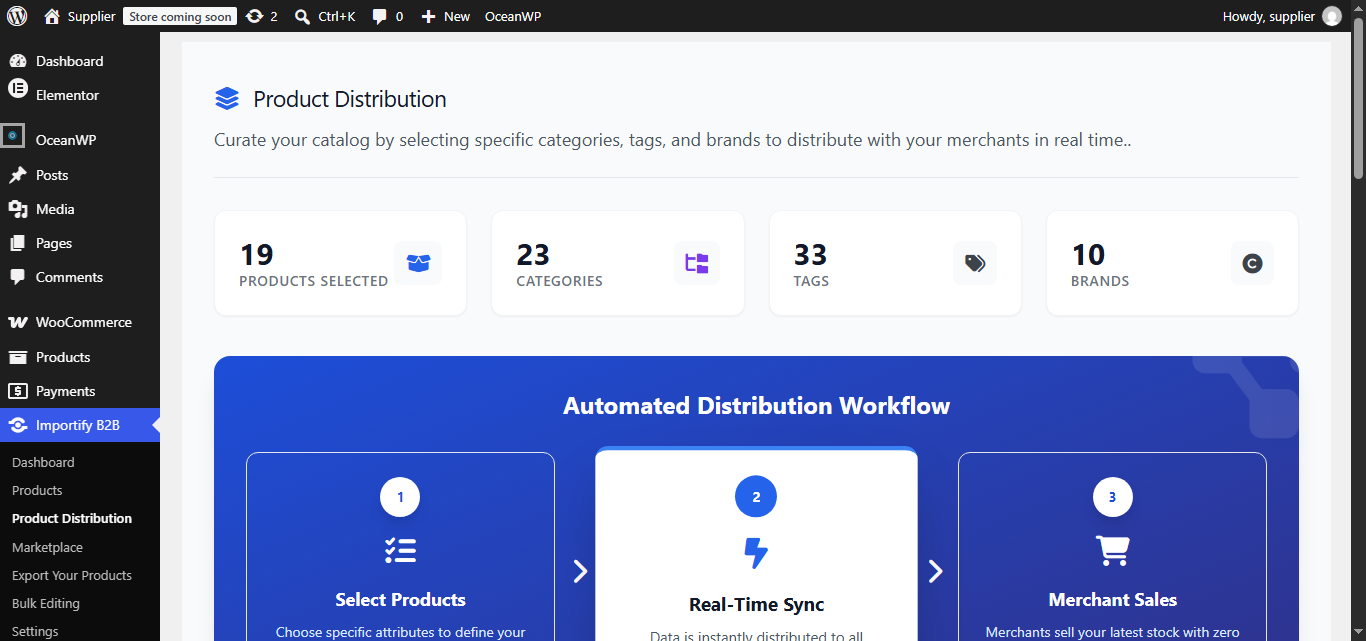Click the 33 Tags count
Viewport: 1366px width, 641px height.
[x=811, y=254]
